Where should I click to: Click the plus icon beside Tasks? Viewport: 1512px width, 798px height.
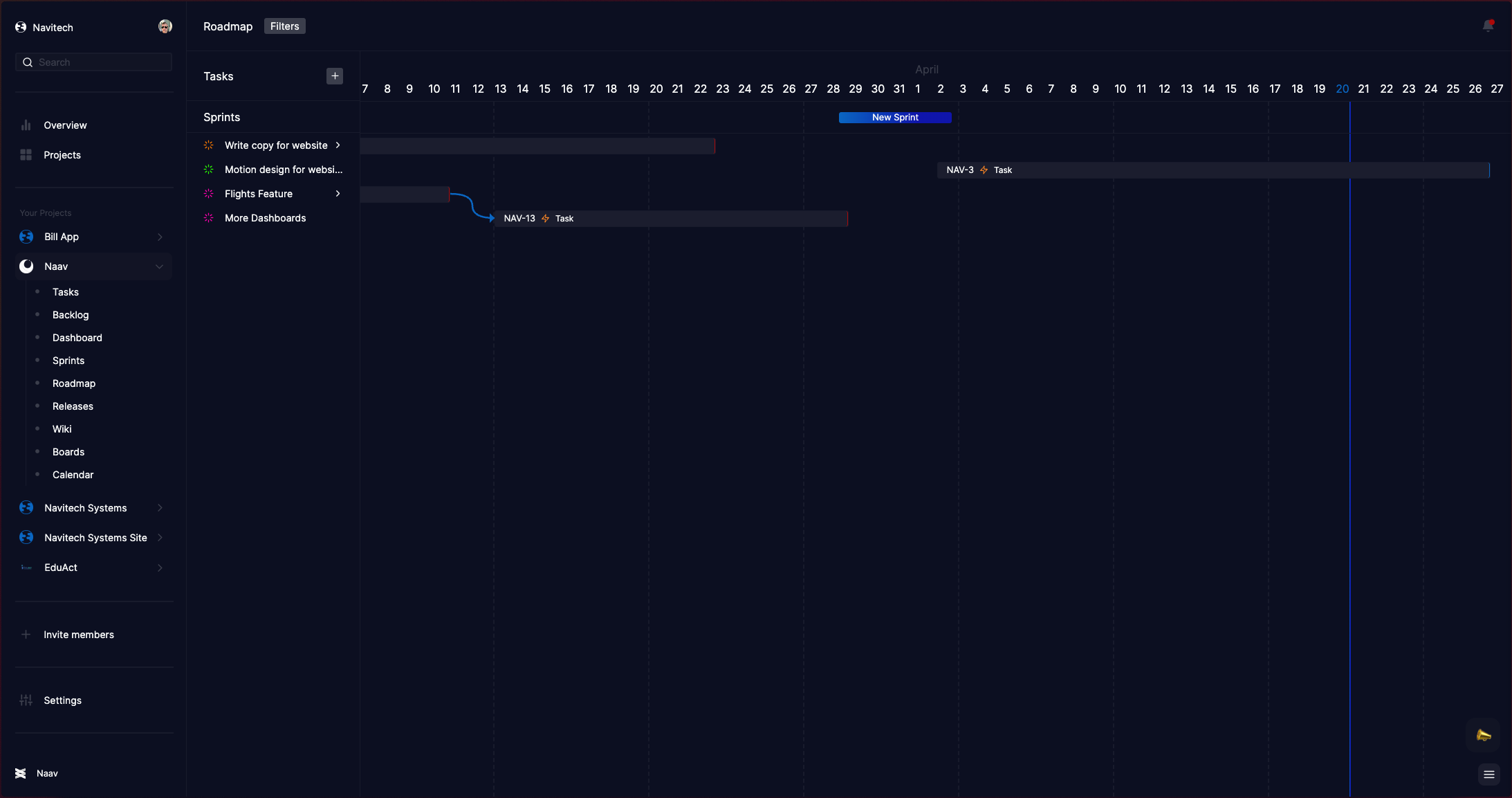[x=335, y=76]
